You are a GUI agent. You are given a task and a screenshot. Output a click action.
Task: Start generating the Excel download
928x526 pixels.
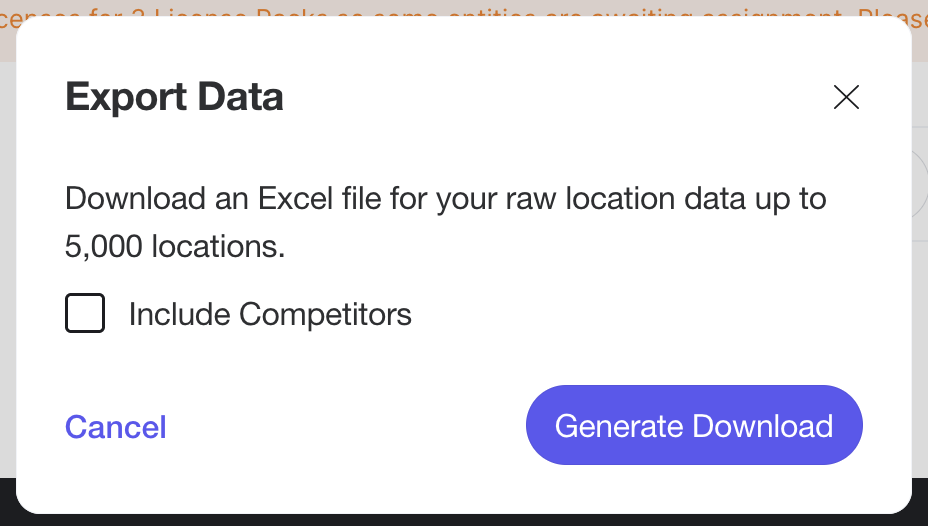[x=694, y=426]
